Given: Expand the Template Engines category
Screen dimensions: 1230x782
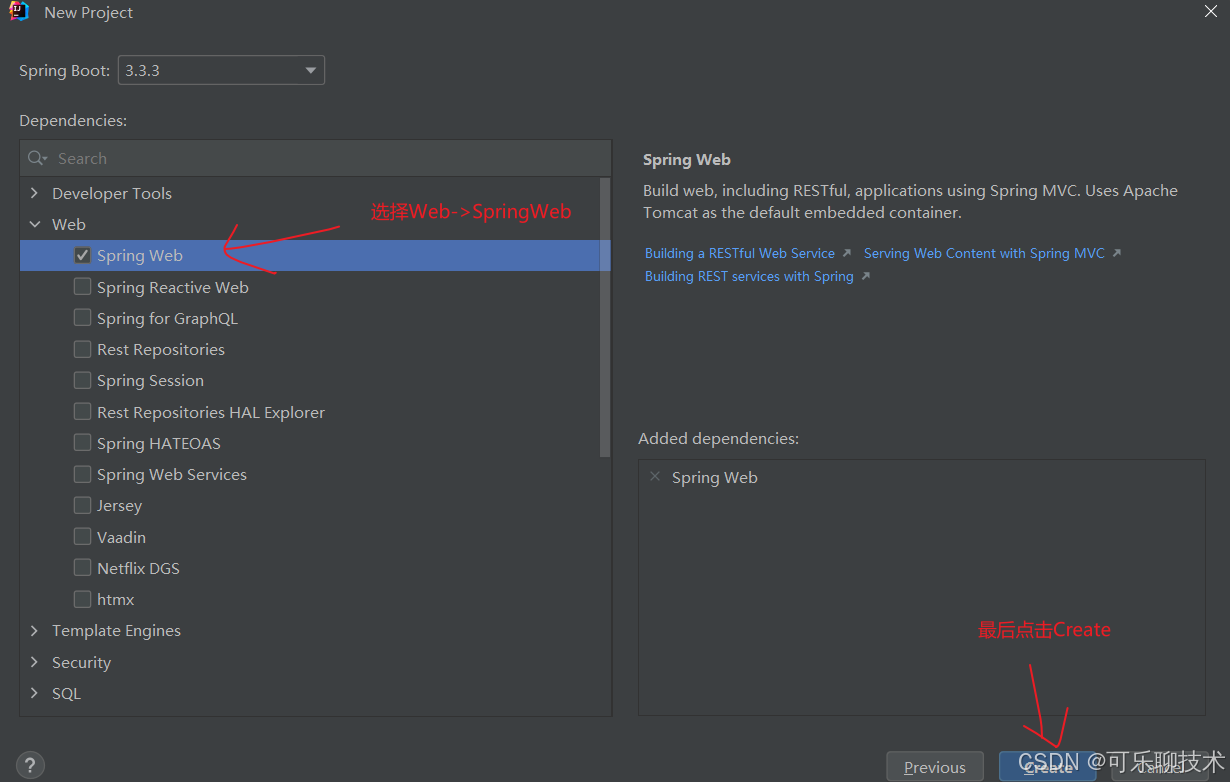Looking at the screenshot, I should [35, 630].
